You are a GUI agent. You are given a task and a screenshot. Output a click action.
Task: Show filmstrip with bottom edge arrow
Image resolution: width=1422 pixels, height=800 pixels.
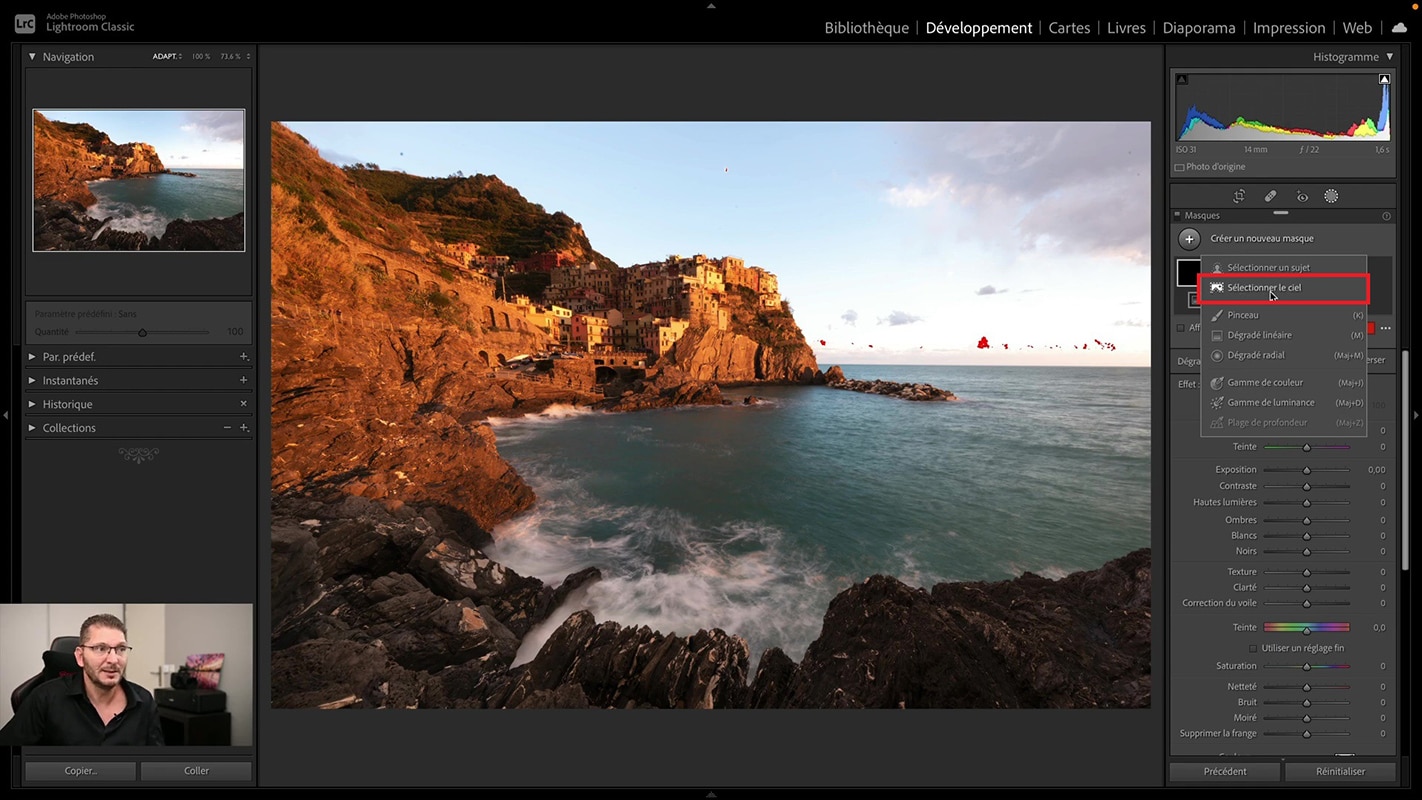click(x=711, y=795)
